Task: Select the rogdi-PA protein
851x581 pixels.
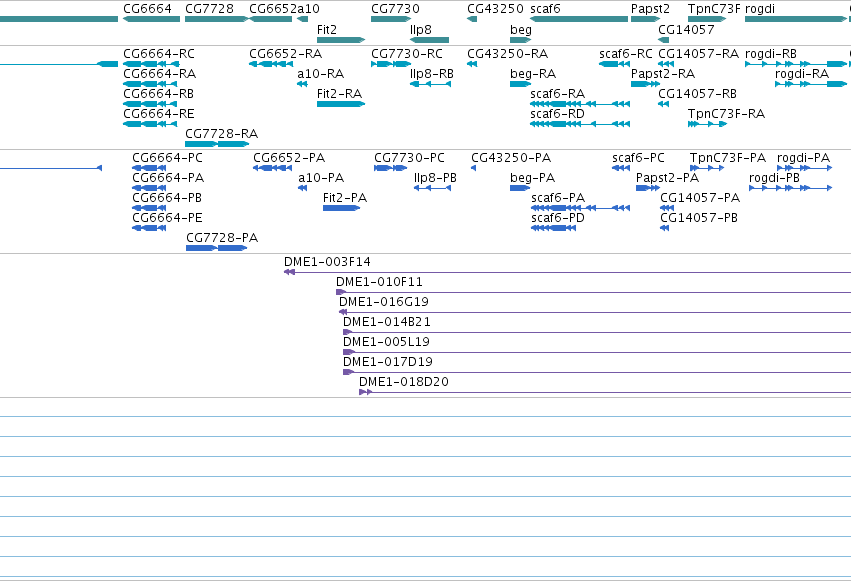Action: tap(804, 168)
